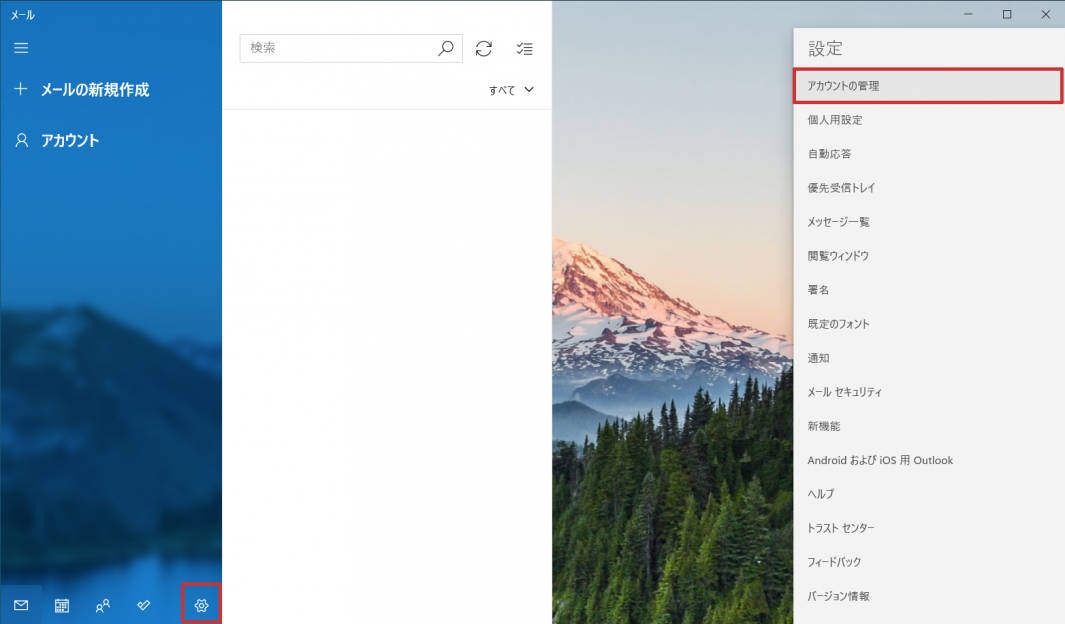
Task: Expand the すべて filter dropdown
Action: [512, 90]
